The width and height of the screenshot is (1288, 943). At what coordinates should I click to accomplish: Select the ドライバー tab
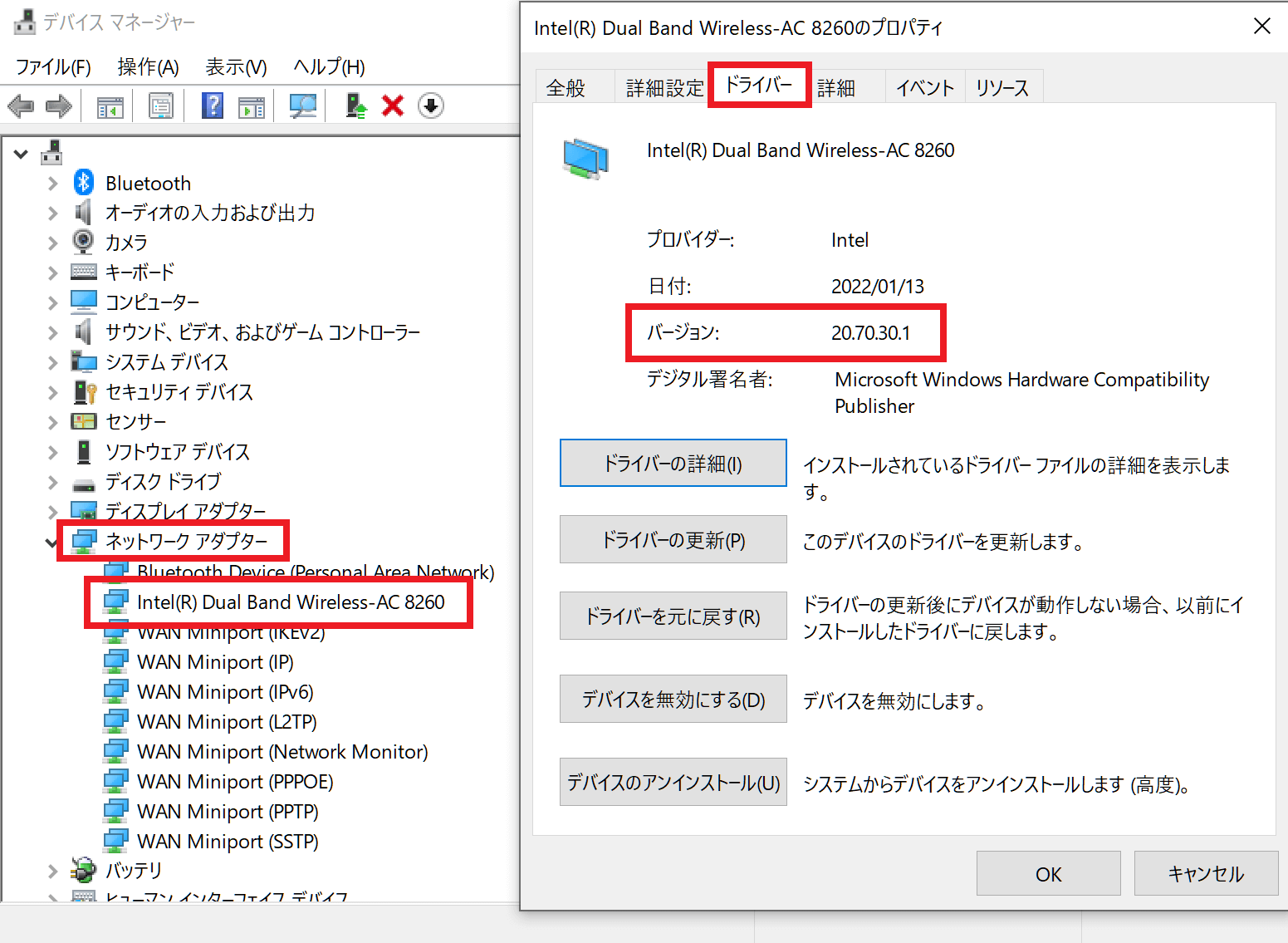click(x=759, y=84)
